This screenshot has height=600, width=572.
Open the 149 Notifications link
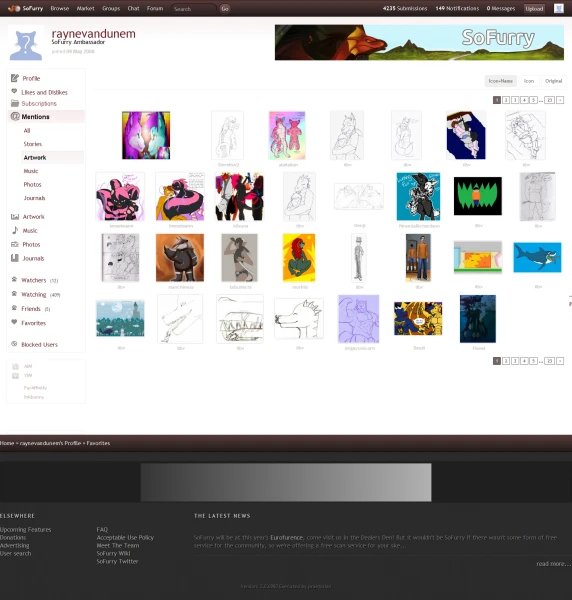pos(457,8)
